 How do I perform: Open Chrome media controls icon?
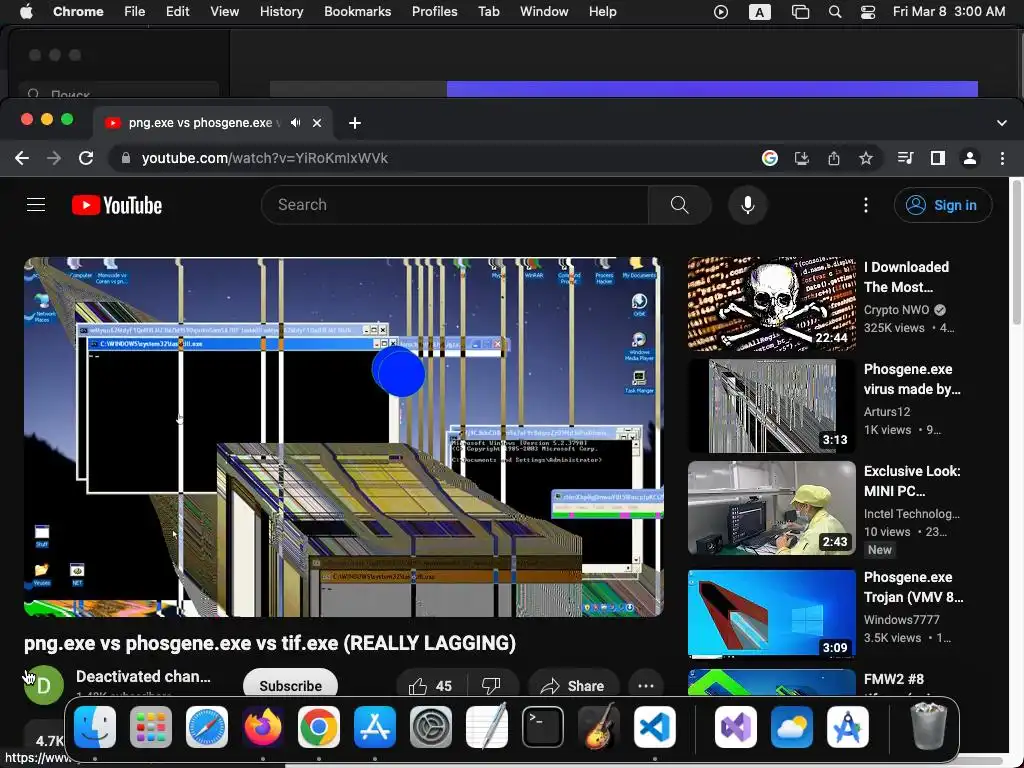click(906, 158)
